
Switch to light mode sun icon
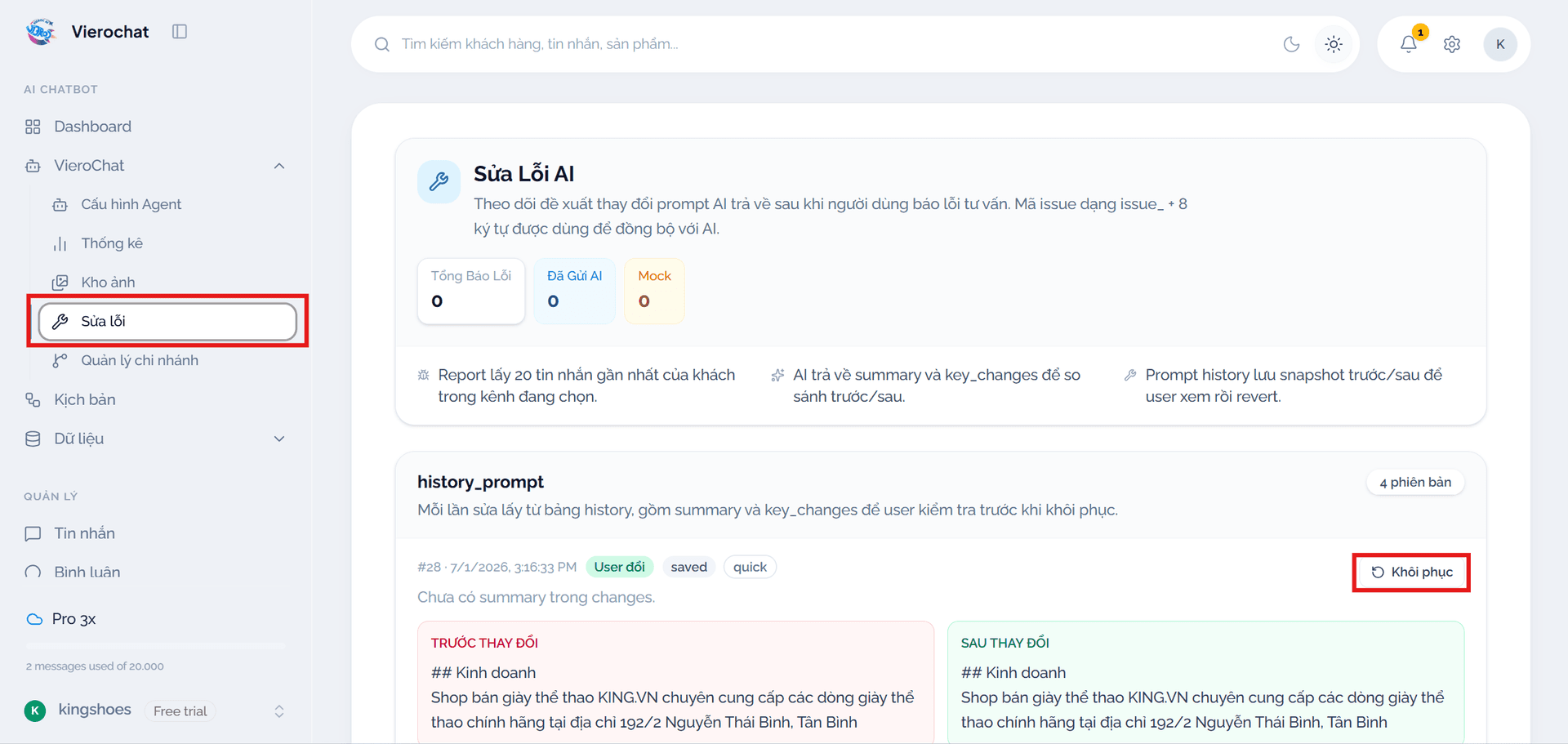[1334, 44]
